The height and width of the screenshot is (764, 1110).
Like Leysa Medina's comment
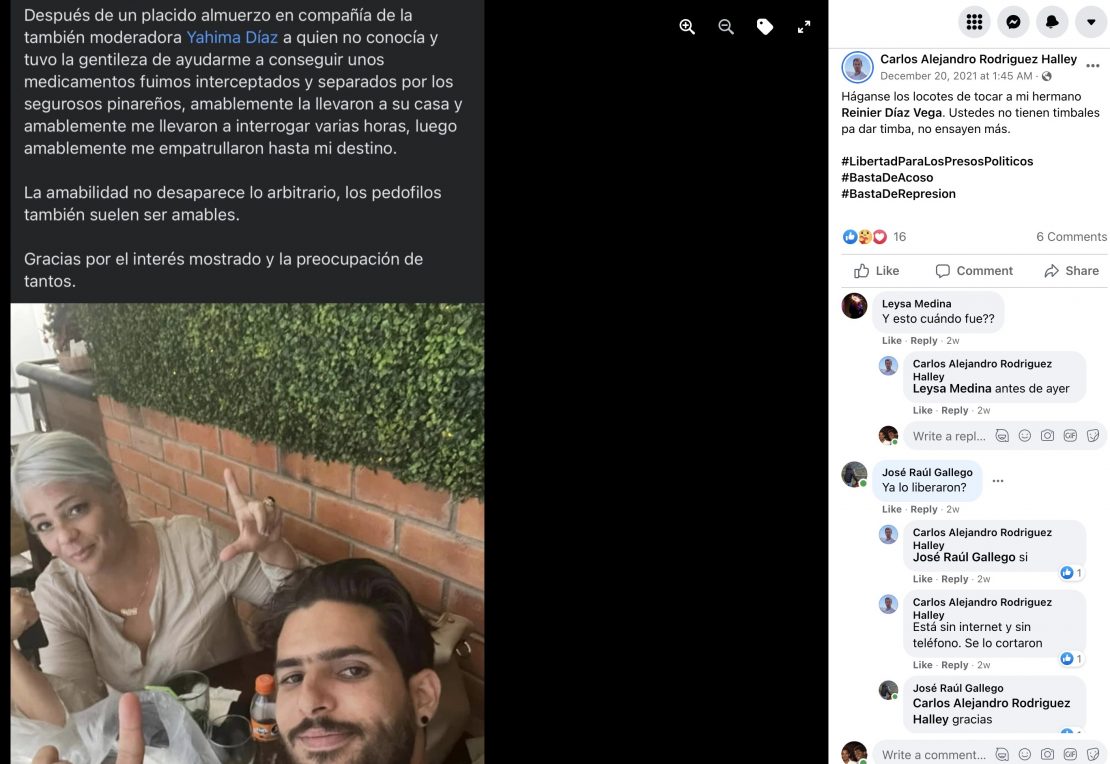pyautogui.click(x=891, y=341)
